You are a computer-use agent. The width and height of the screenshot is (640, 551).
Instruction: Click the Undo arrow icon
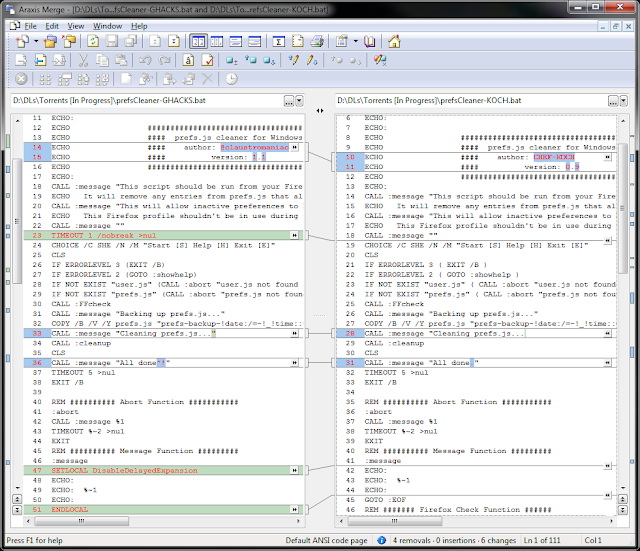(x=145, y=60)
